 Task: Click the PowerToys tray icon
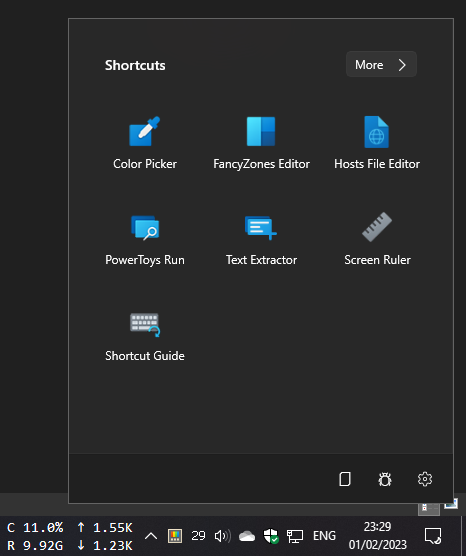point(175,536)
